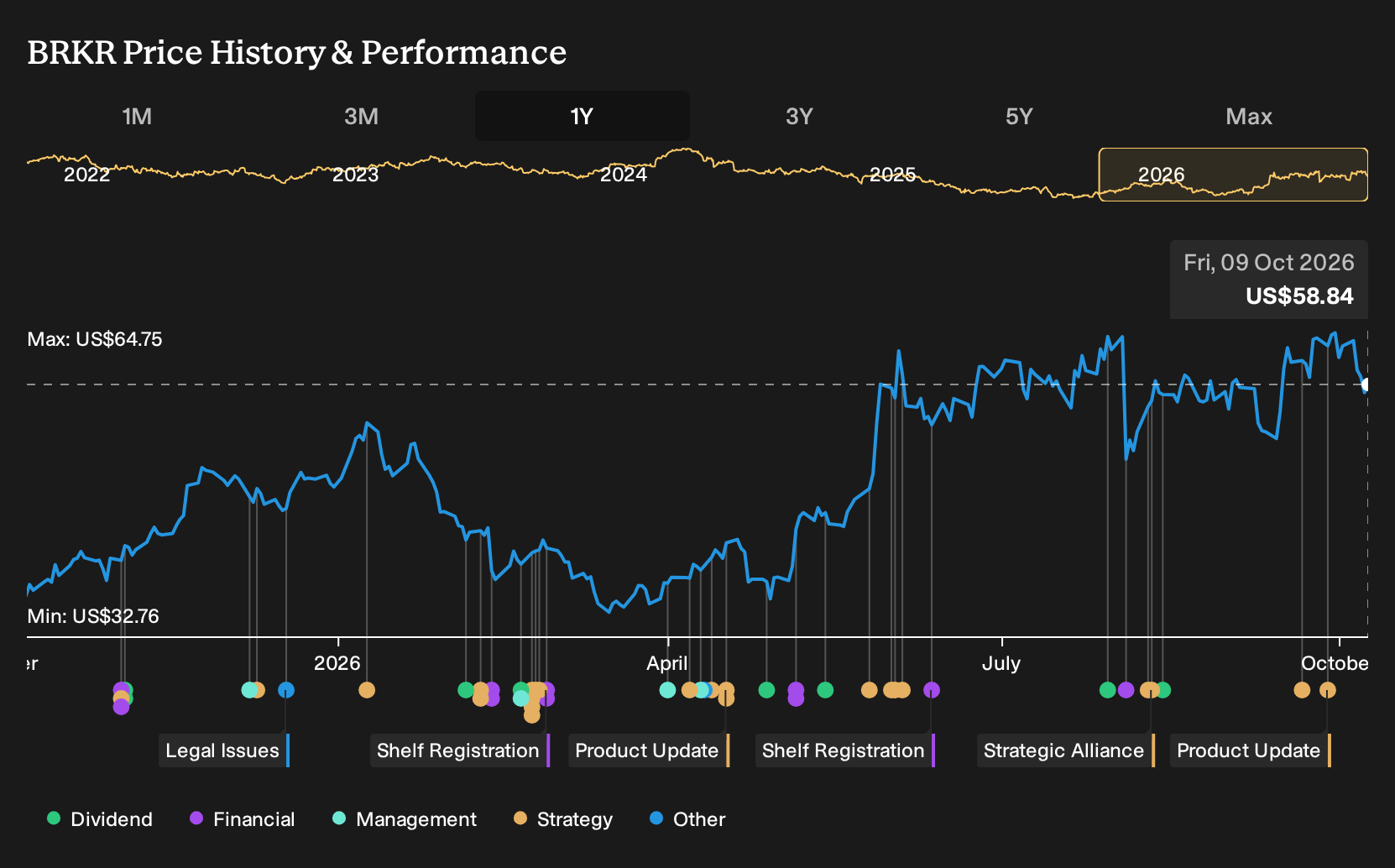Open Shelf Registration label before July
1395x868 pixels.
pyautogui.click(x=844, y=750)
